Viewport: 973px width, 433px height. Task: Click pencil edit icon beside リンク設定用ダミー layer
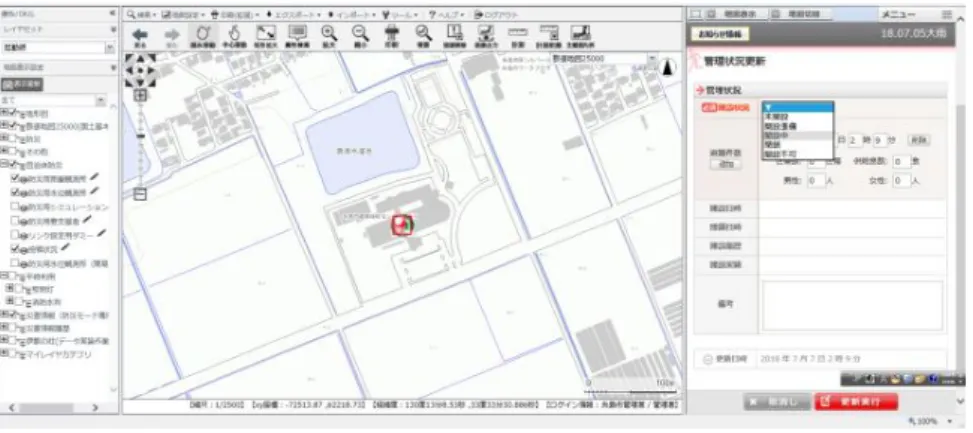tap(101, 234)
